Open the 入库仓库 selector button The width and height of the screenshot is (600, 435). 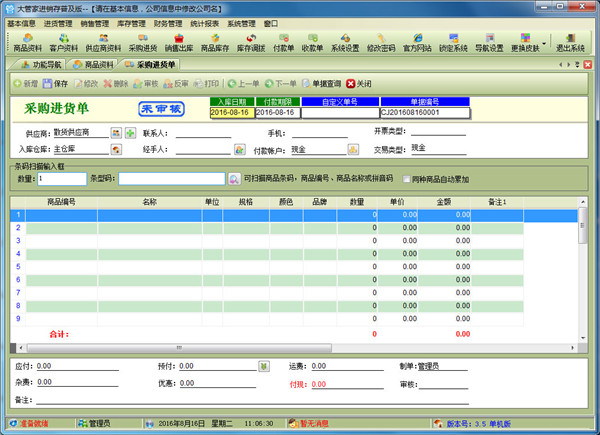116,150
